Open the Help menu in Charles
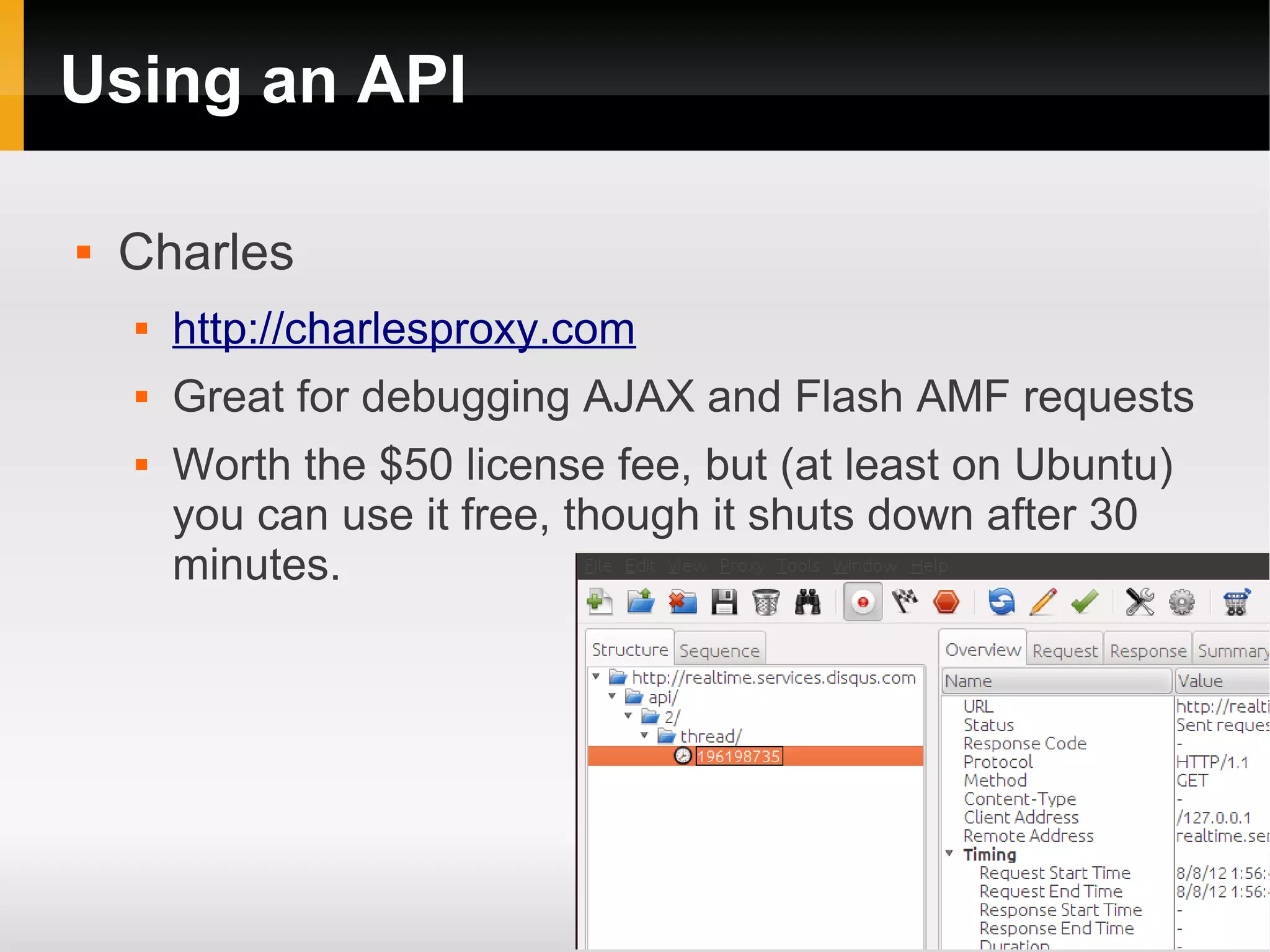Viewport: 1270px width, 952px height. [929, 566]
